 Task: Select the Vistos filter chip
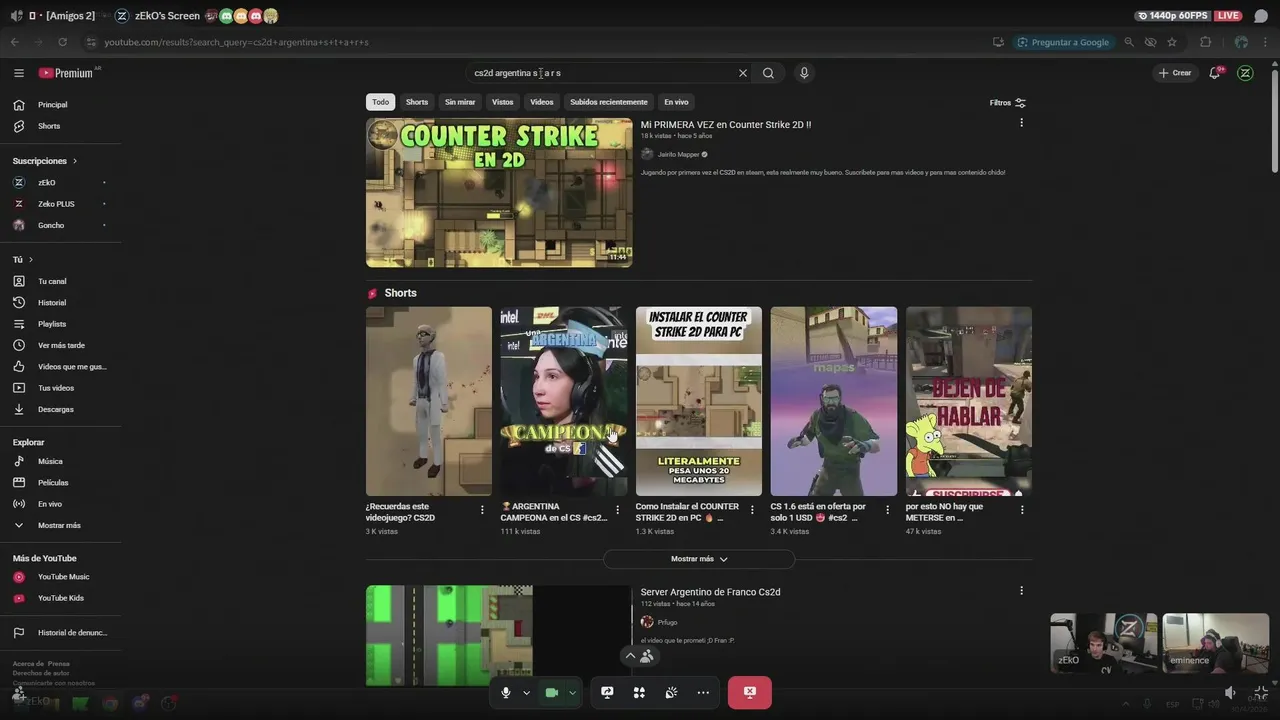503,102
